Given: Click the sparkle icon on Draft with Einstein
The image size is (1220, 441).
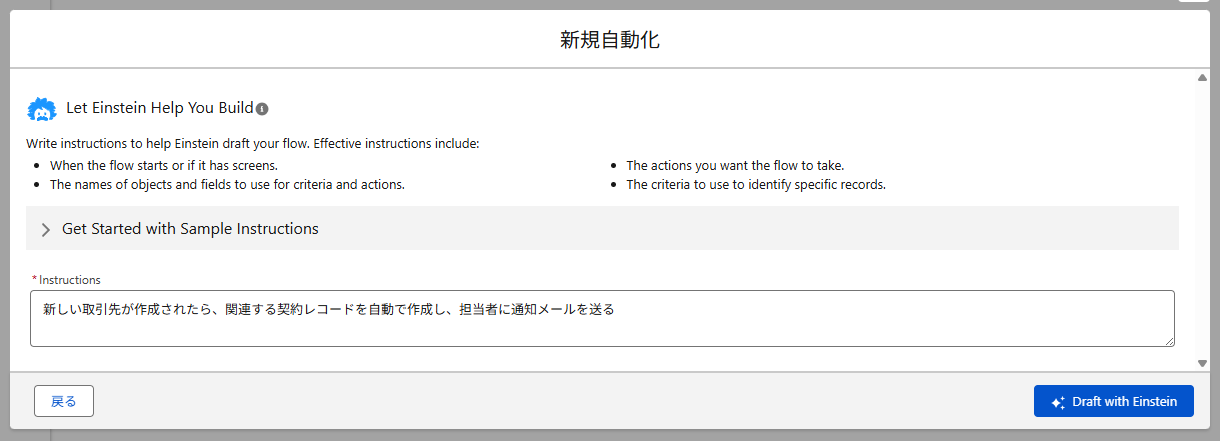Looking at the screenshot, I should click(1058, 402).
